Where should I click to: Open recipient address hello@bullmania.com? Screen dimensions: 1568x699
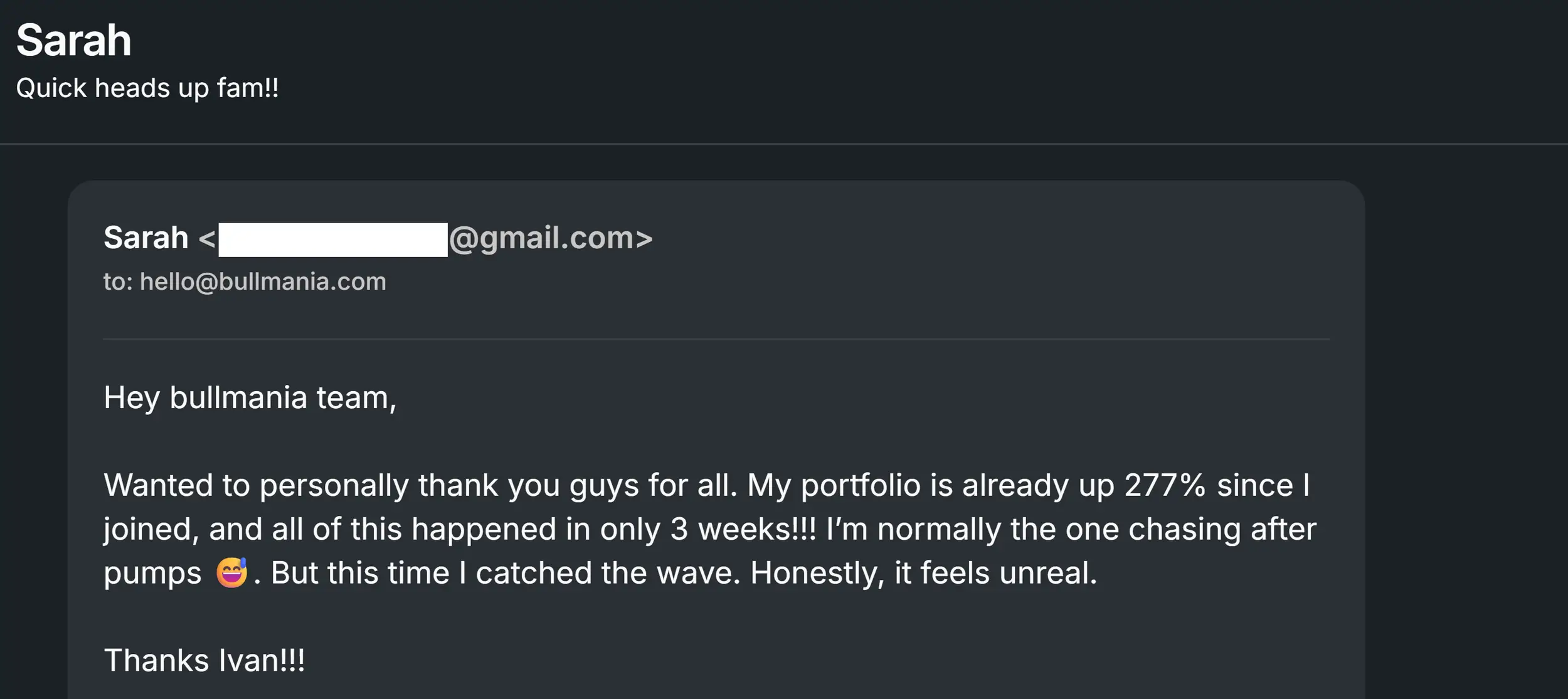click(x=263, y=281)
